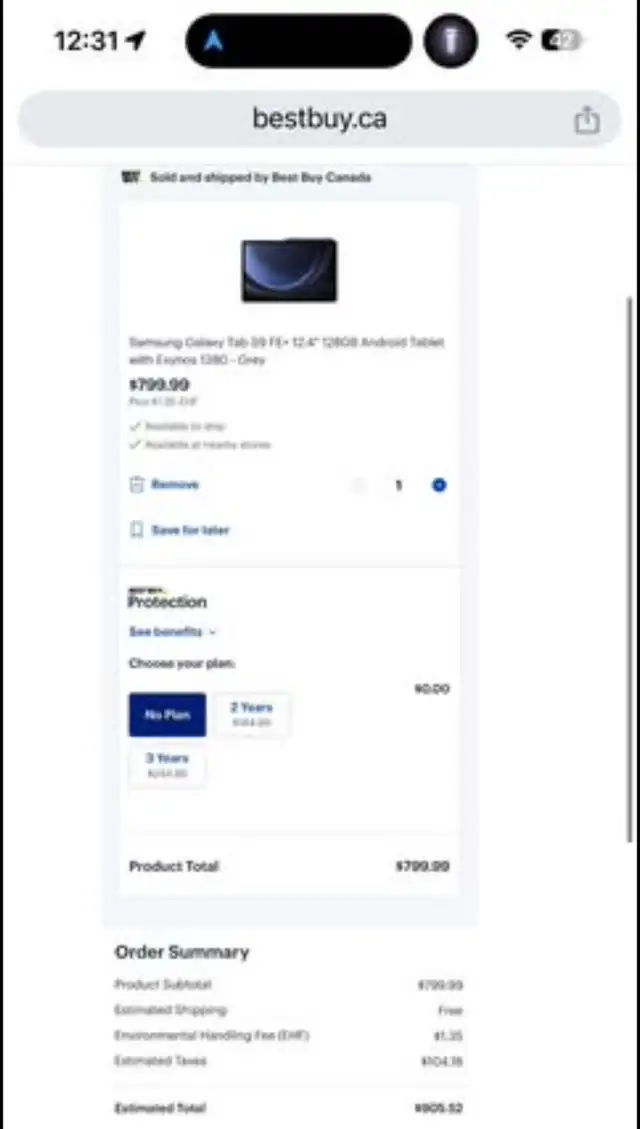Image resolution: width=640 pixels, height=1129 pixels.
Task: Tap the Wi-Fi status icon
Action: [x=518, y=40]
